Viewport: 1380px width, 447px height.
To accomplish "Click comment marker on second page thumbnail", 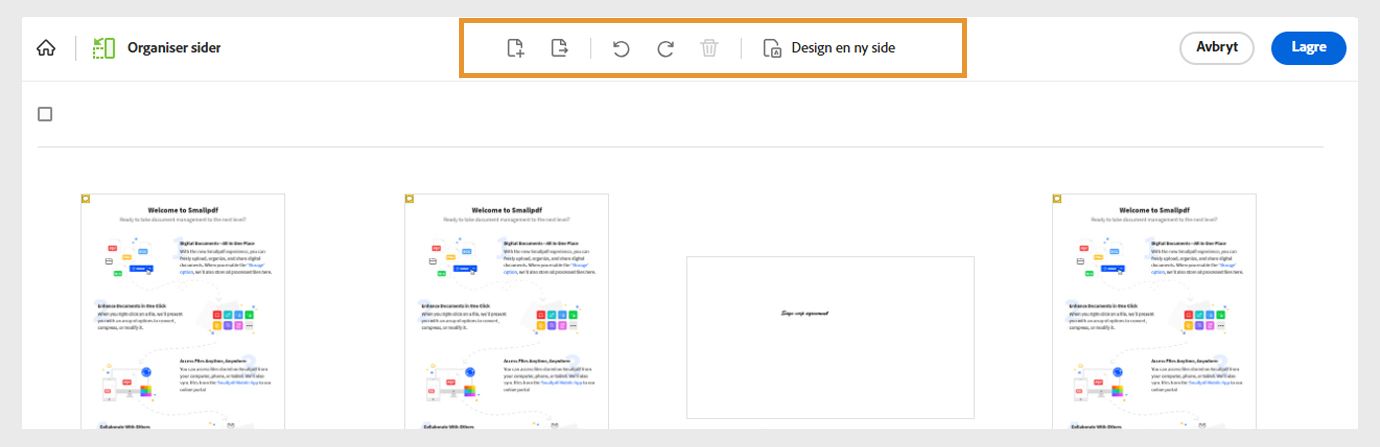I will [410, 199].
